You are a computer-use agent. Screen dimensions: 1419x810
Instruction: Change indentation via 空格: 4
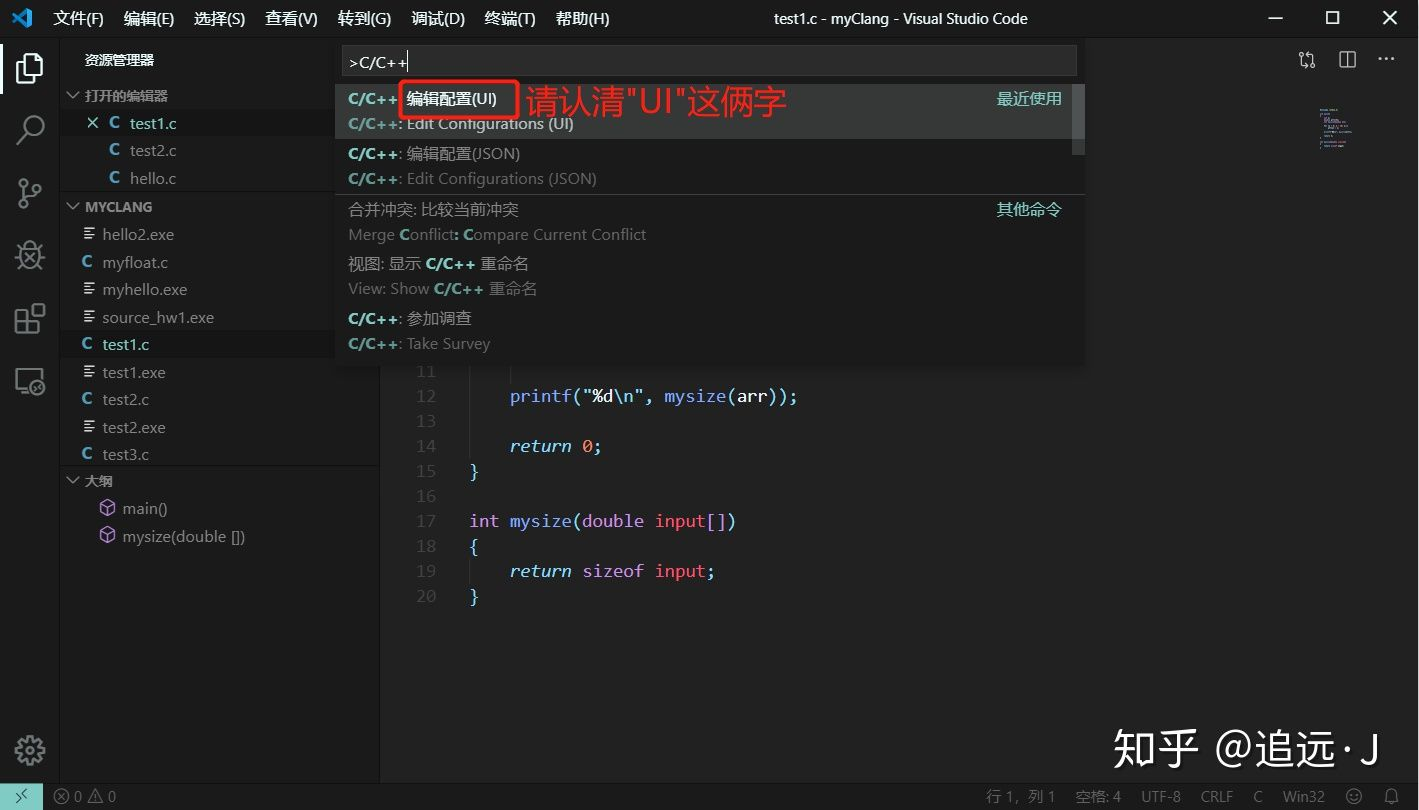(x=1098, y=797)
